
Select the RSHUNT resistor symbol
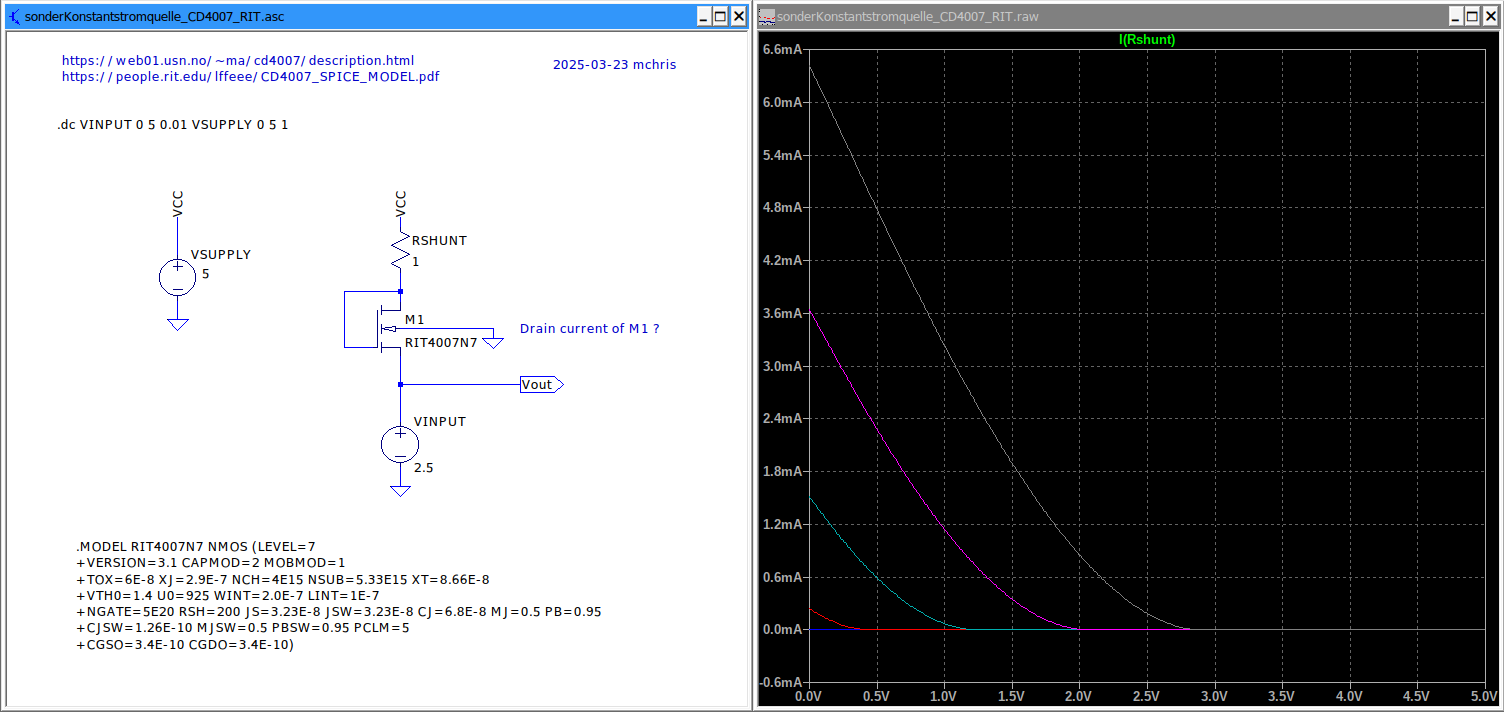pyautogui.click(x=401, y=250)
